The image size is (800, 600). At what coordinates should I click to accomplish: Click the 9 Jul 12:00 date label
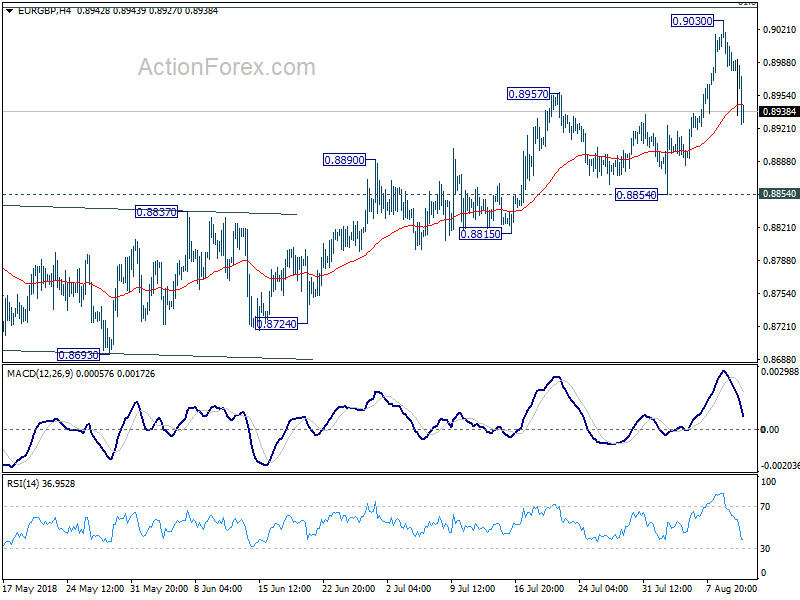click(472, 589)
